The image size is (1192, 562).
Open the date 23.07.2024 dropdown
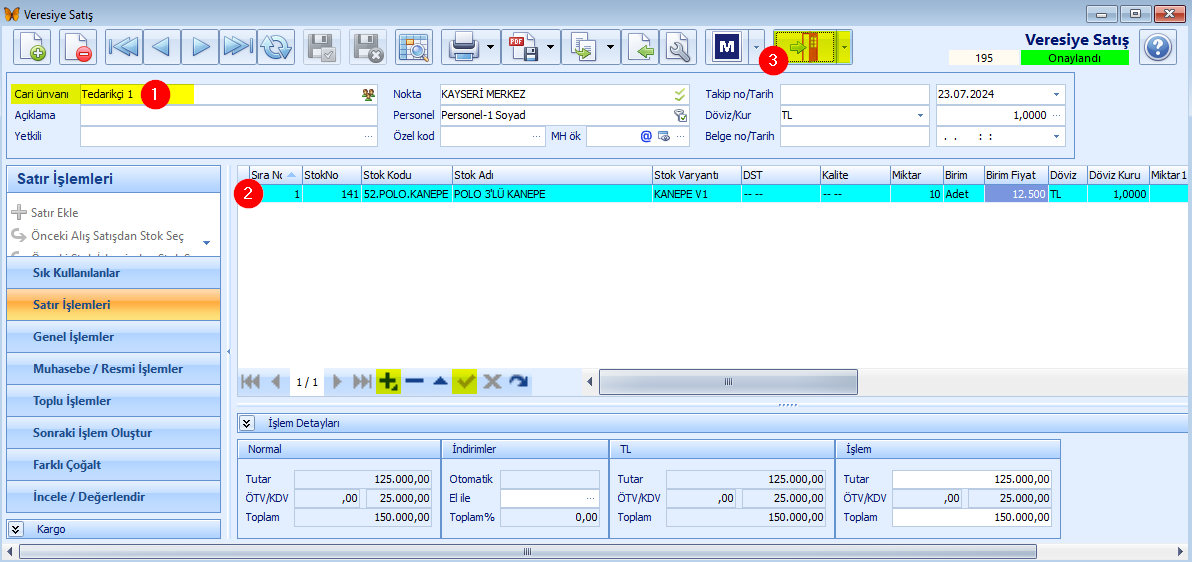pos(1056,94)
